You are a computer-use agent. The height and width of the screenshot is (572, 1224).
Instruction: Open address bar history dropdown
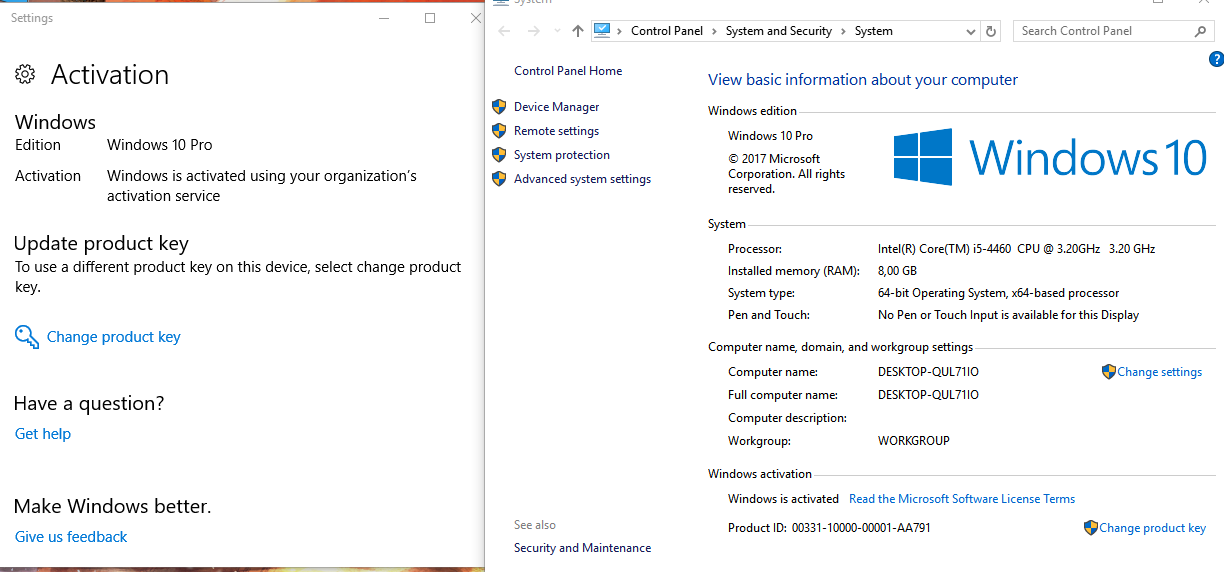971,32
